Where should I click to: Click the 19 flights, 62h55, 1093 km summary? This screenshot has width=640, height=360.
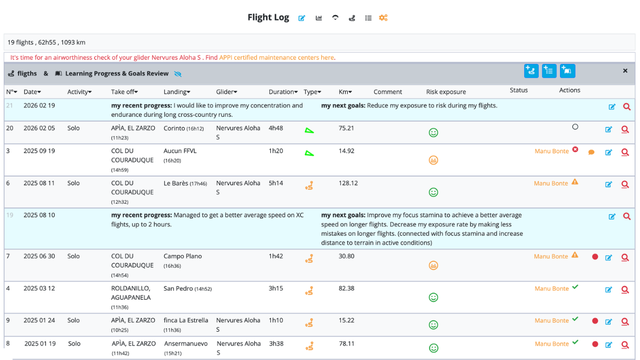click(x=46, y=42)
